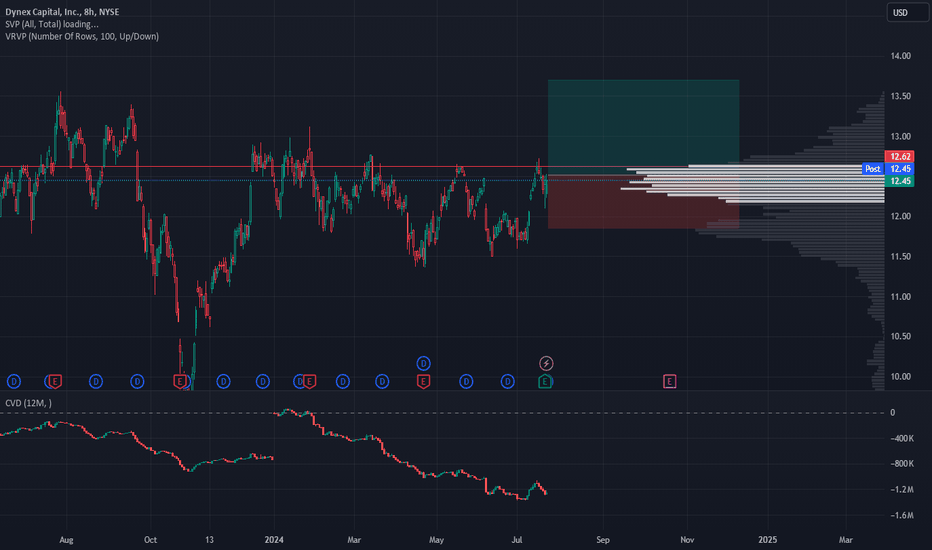Open the leftmost dividend D marker

point(14,382)
